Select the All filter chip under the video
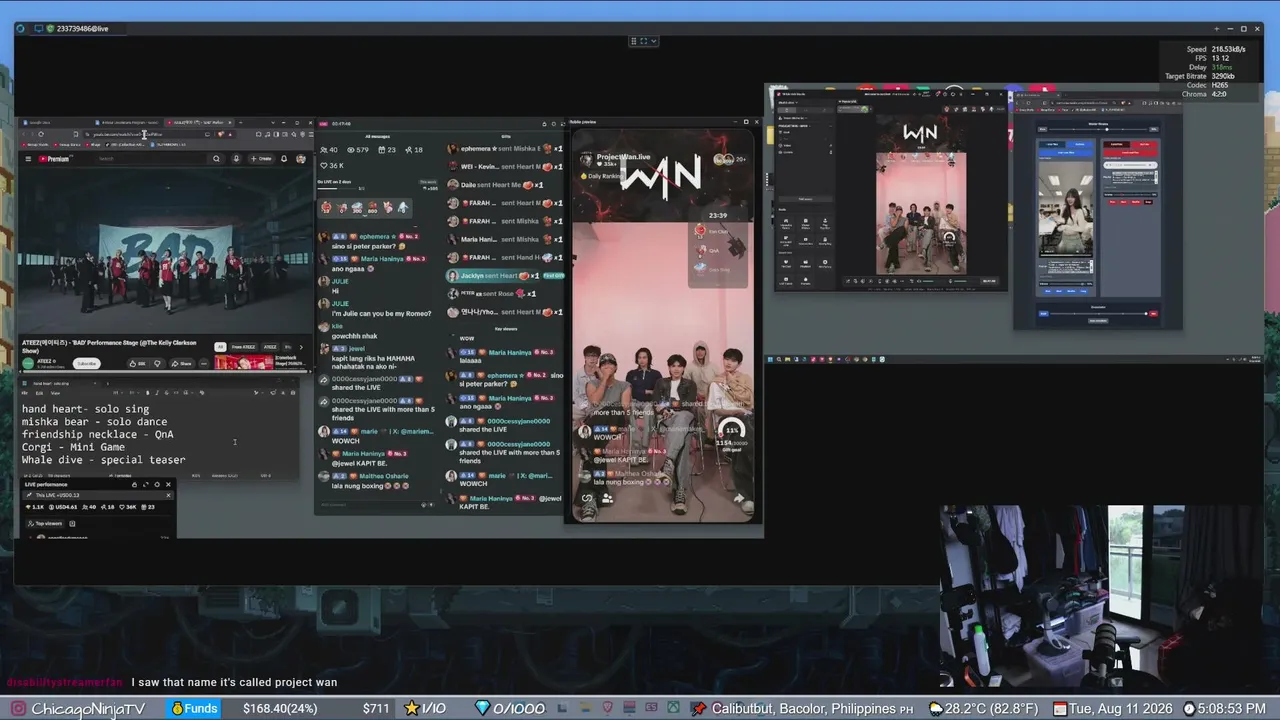 pyautogui.click(x=221, y=347)
